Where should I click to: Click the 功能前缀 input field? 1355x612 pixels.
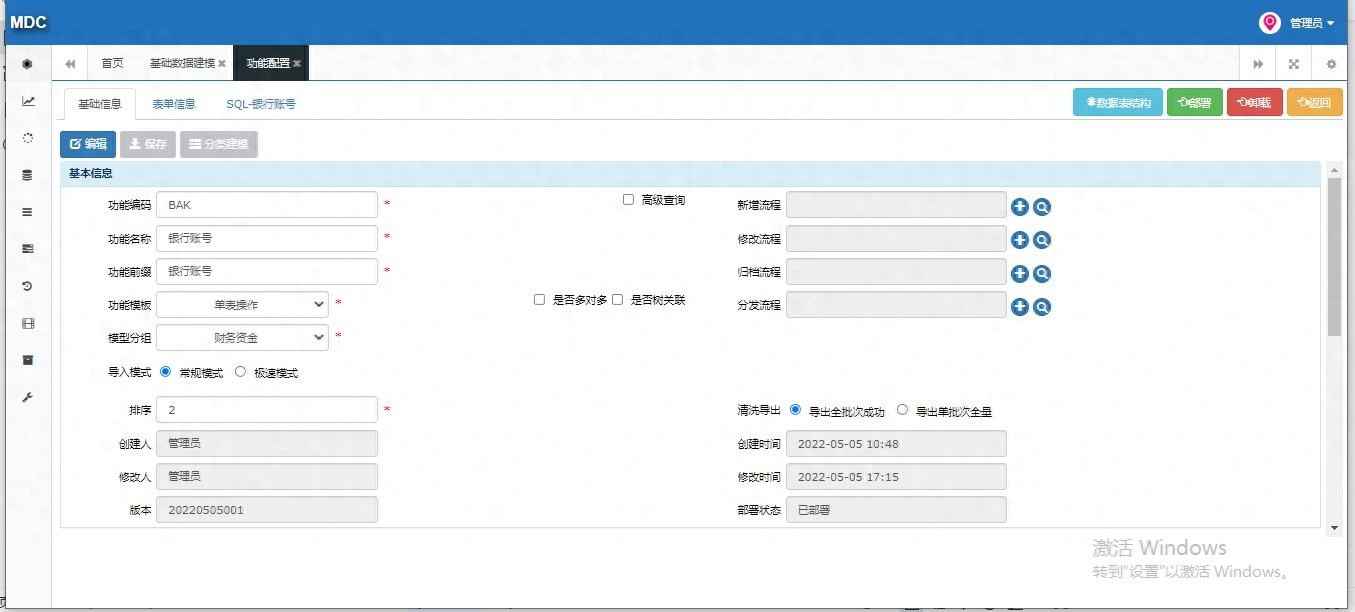(x=267, y=271)
